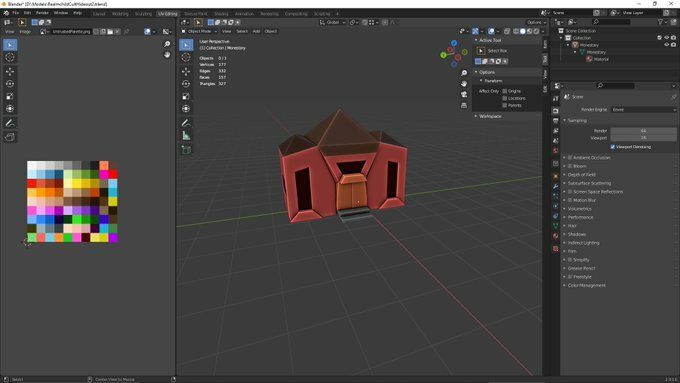680x383 pixels.
Task: Open the Render menu
Action: tap(42, 13)
